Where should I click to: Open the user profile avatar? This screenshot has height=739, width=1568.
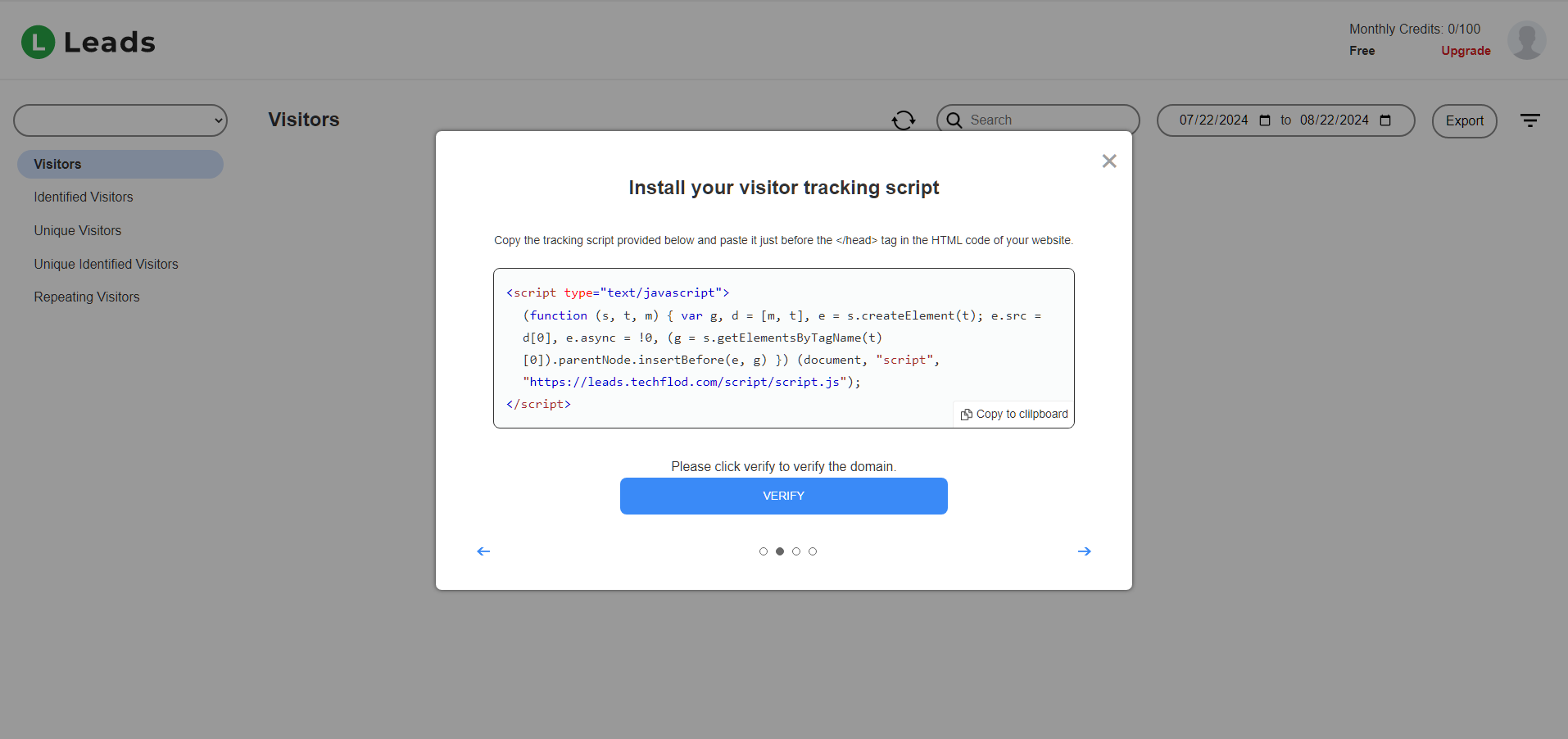pos(1526,40)
